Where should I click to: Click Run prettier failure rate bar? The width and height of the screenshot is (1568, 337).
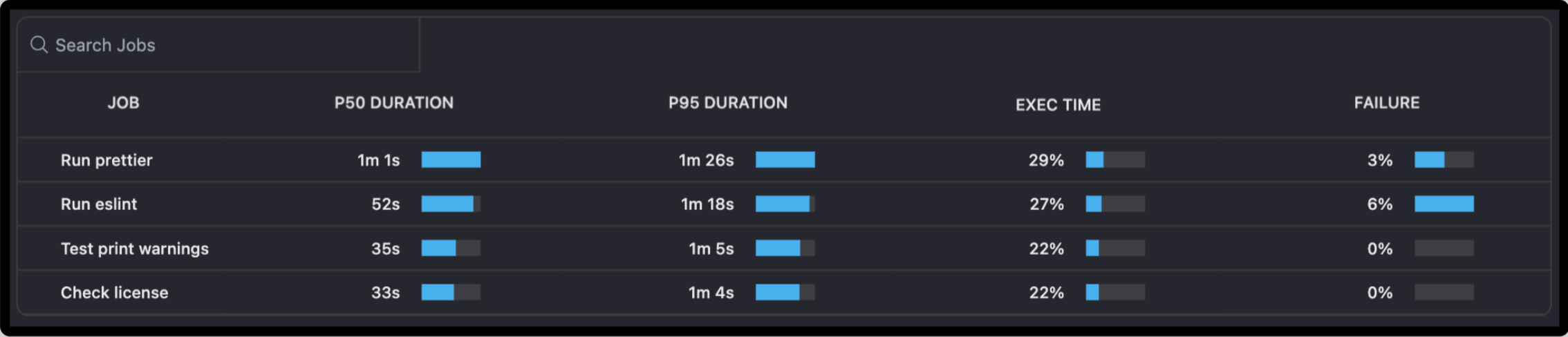(1444, 160)
